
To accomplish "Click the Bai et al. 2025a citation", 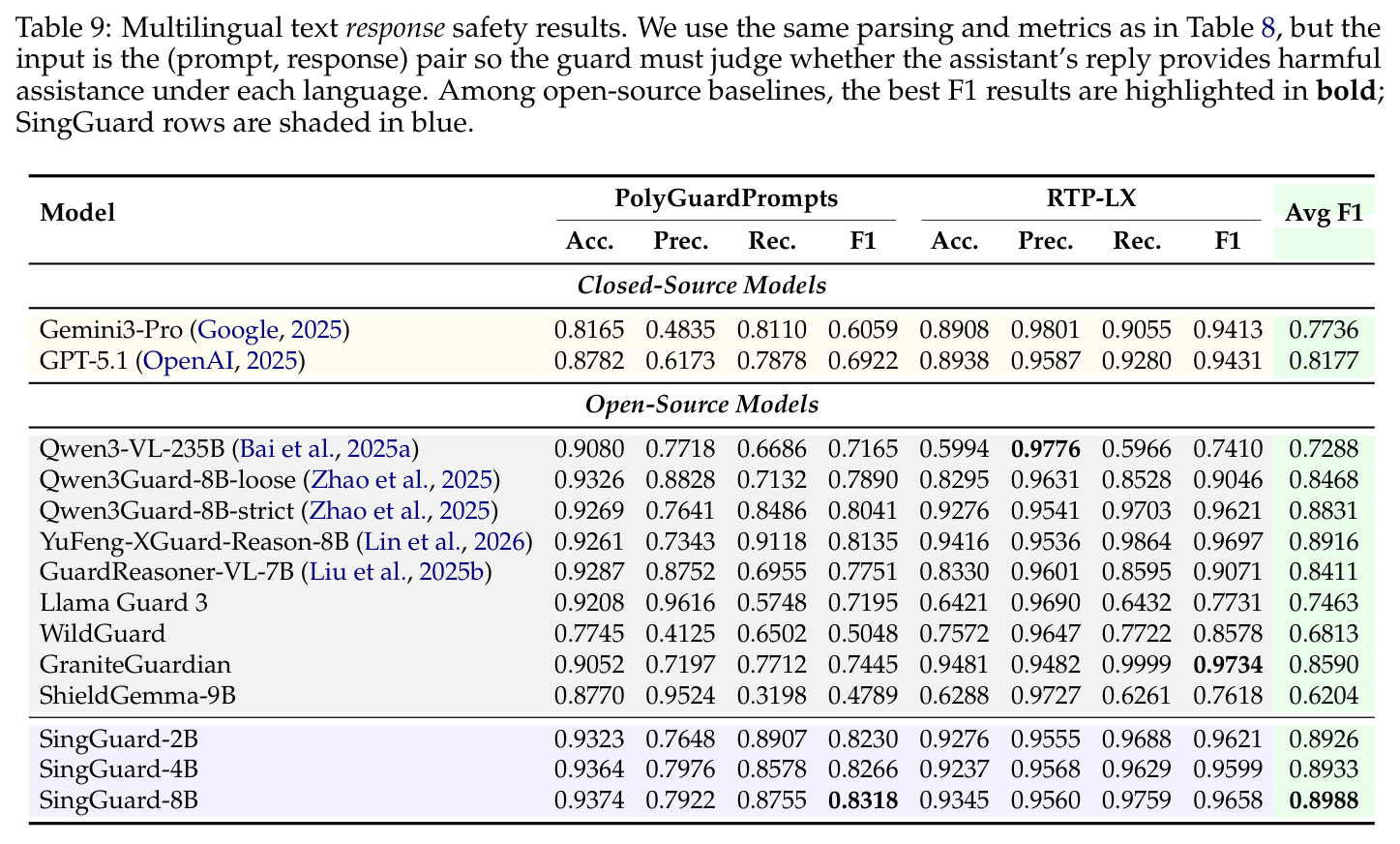I will pyautogui.click(x=328, y=449).
